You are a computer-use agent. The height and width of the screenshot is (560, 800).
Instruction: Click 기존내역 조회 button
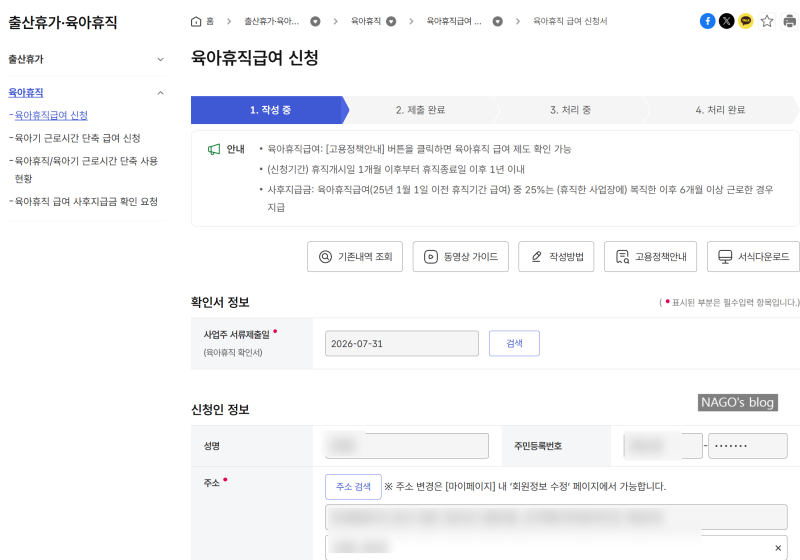355,257
